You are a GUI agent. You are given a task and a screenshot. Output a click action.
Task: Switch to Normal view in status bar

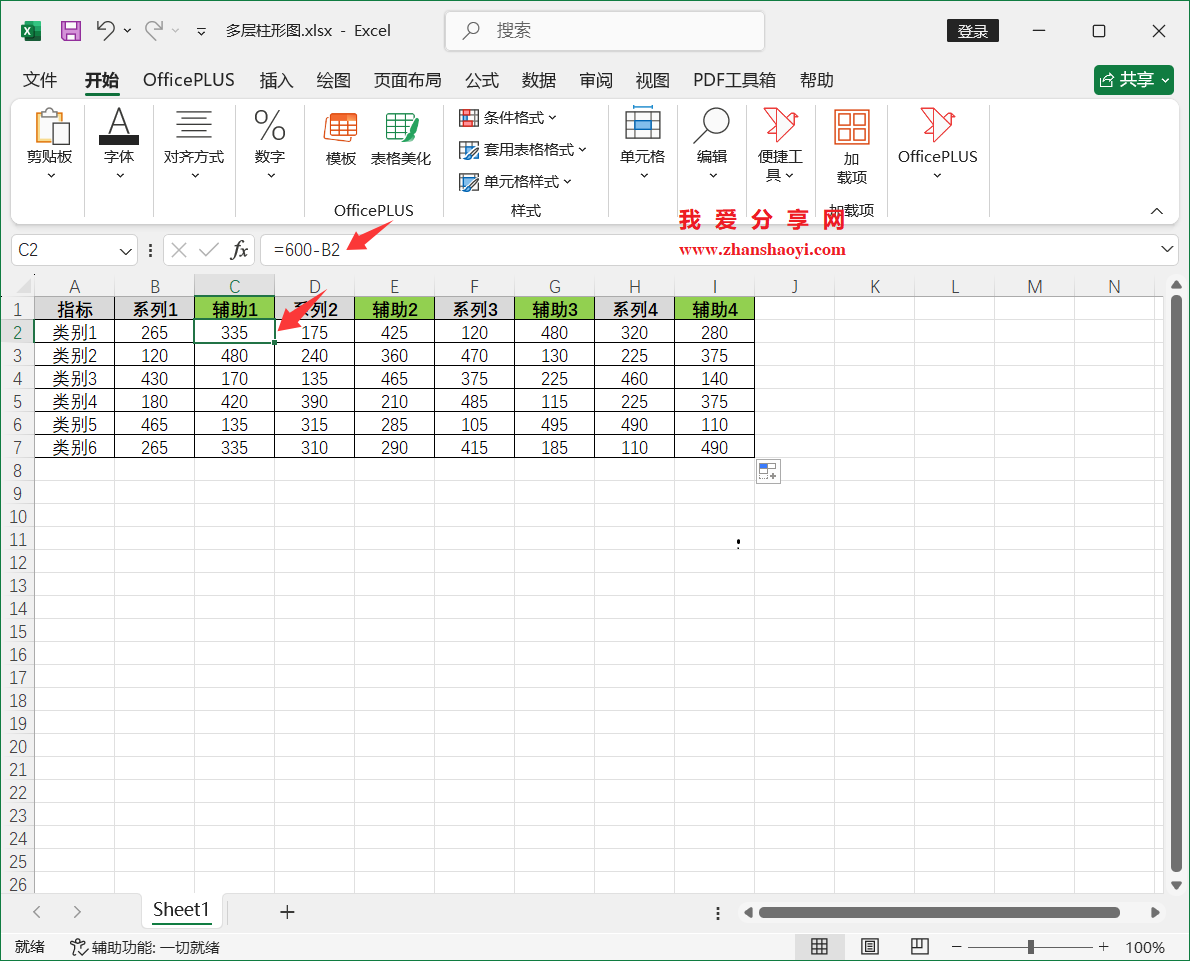pyautogui.click(x=820, y=947)
